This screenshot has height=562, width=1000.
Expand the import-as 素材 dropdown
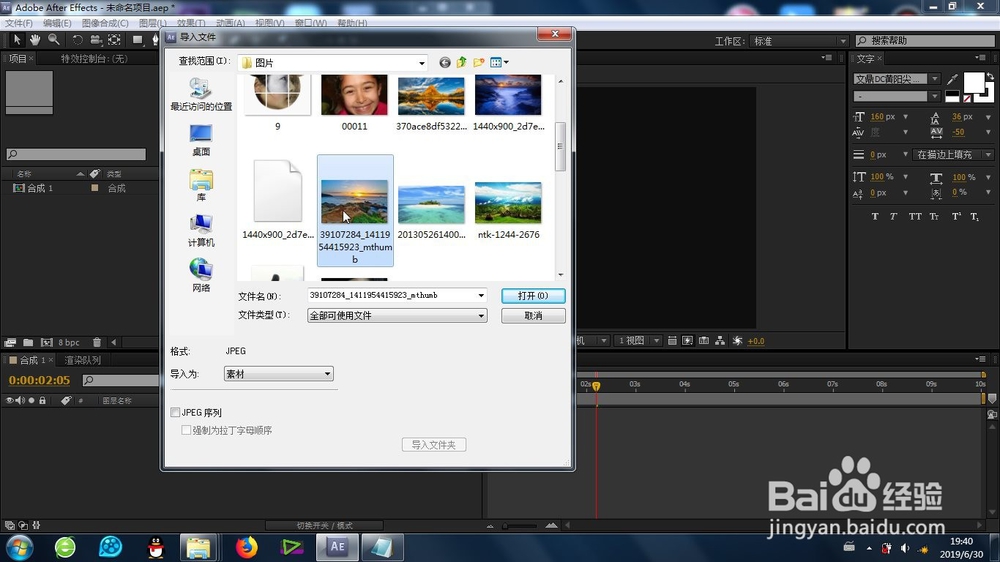(279, 374)
